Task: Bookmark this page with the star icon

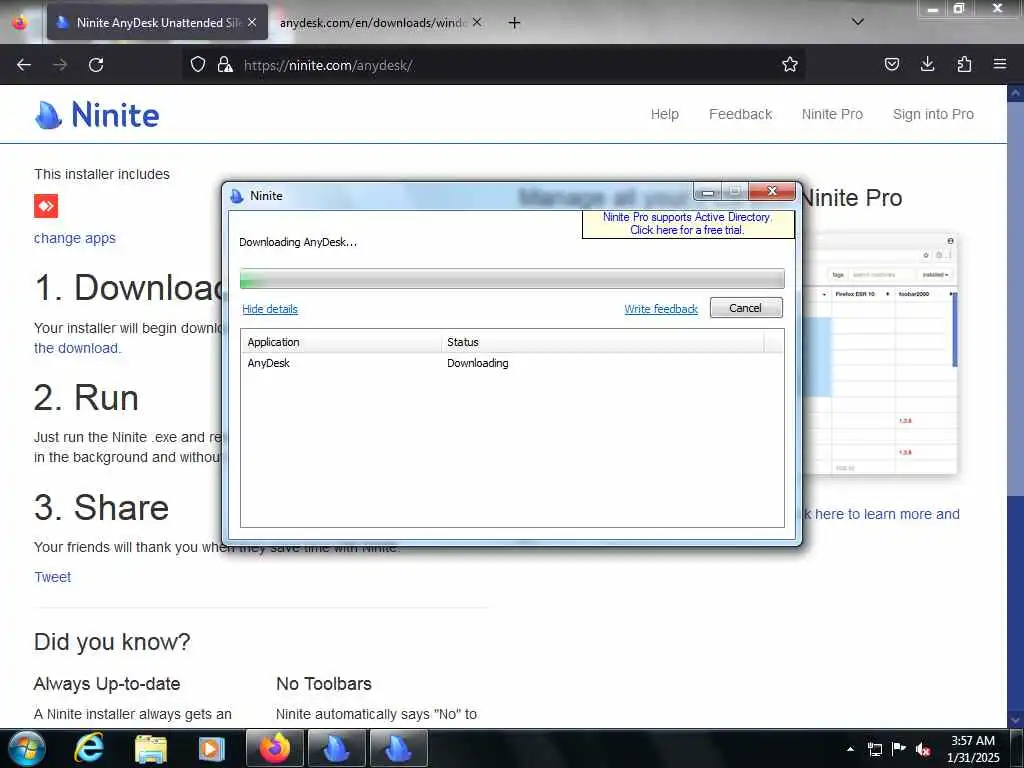Action: (790, 64)
